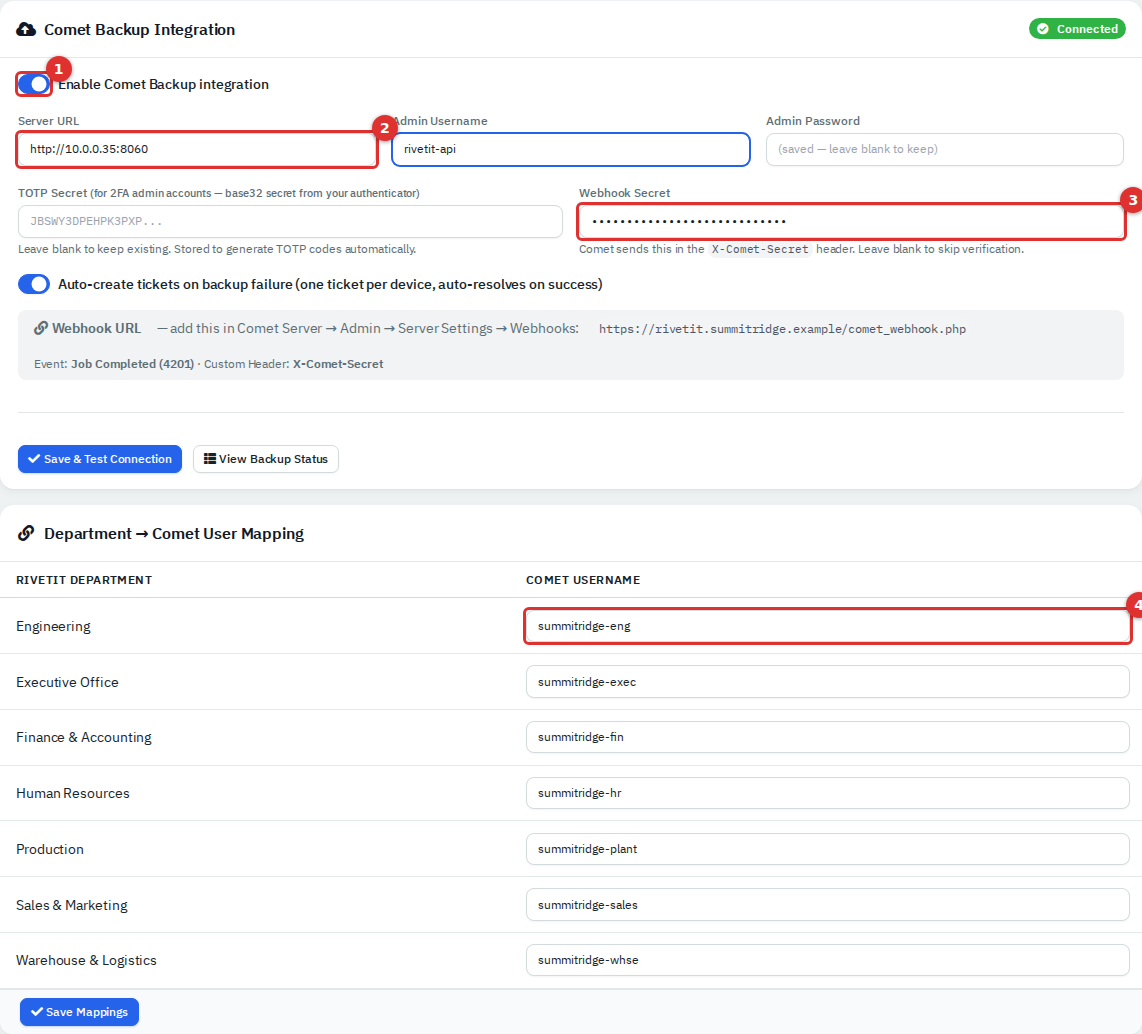Click the Department → Comet User Mapping heading
This screenshot has height=1034, width=1142.
point(173,534)
